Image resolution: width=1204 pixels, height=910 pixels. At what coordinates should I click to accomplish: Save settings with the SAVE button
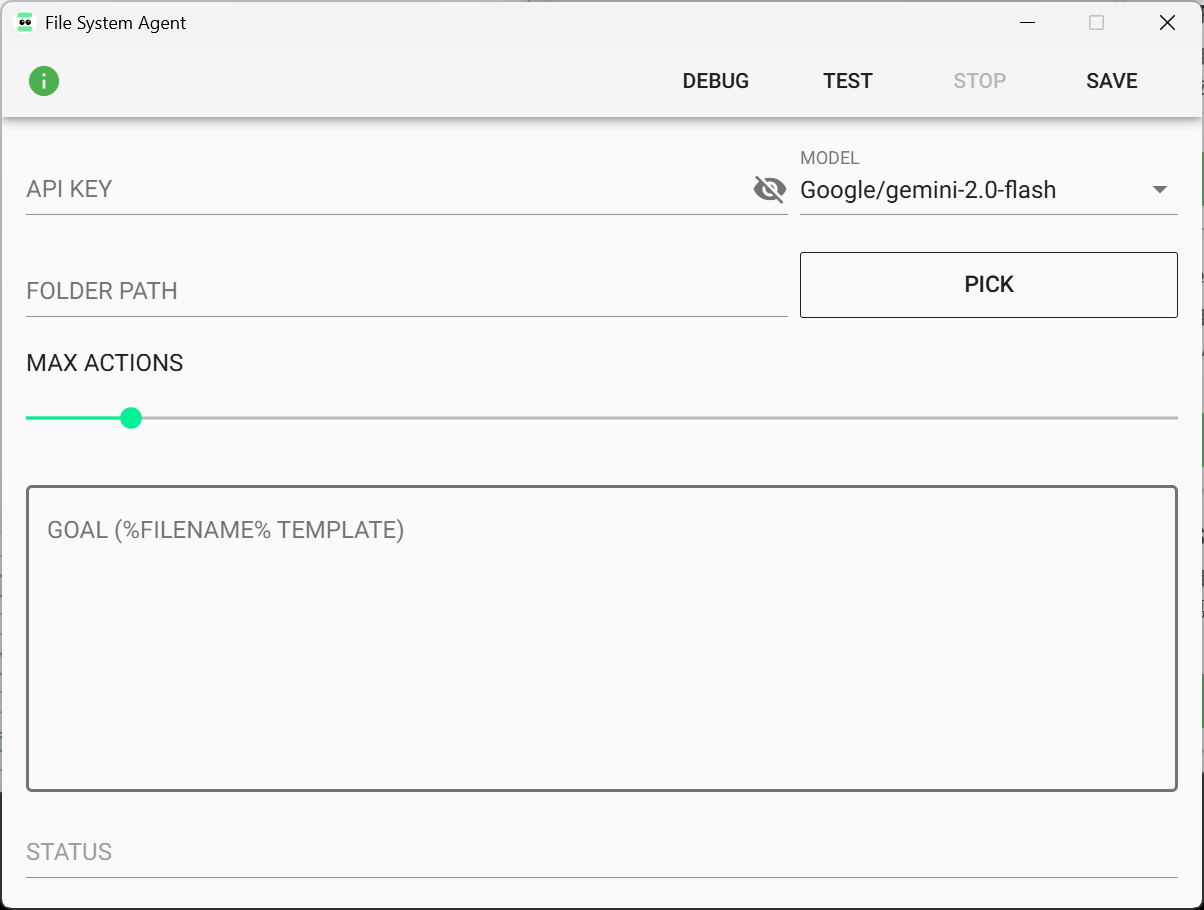click(x=1112, y=81)
